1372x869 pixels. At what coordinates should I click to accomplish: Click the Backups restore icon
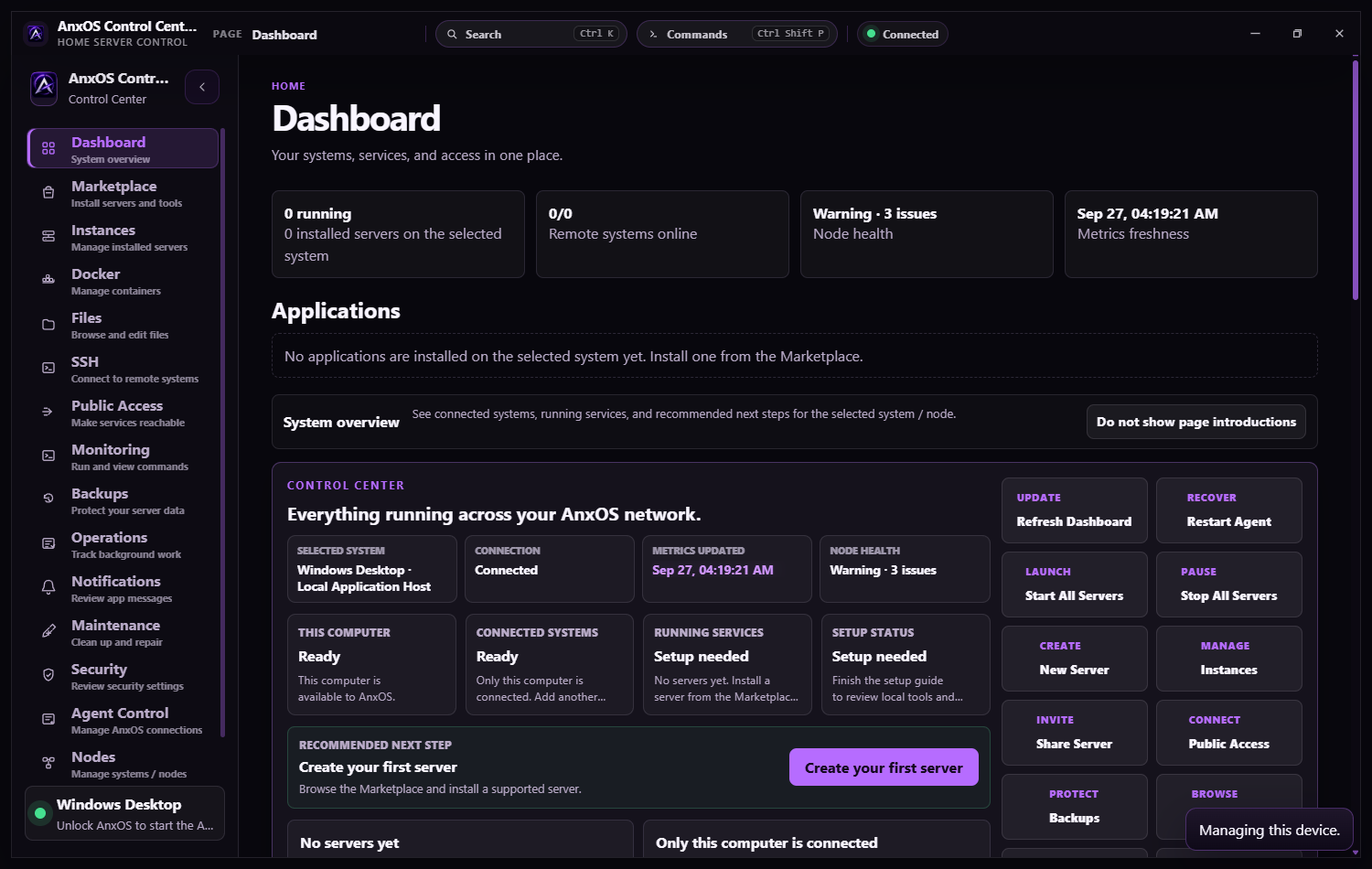[48, 499]
